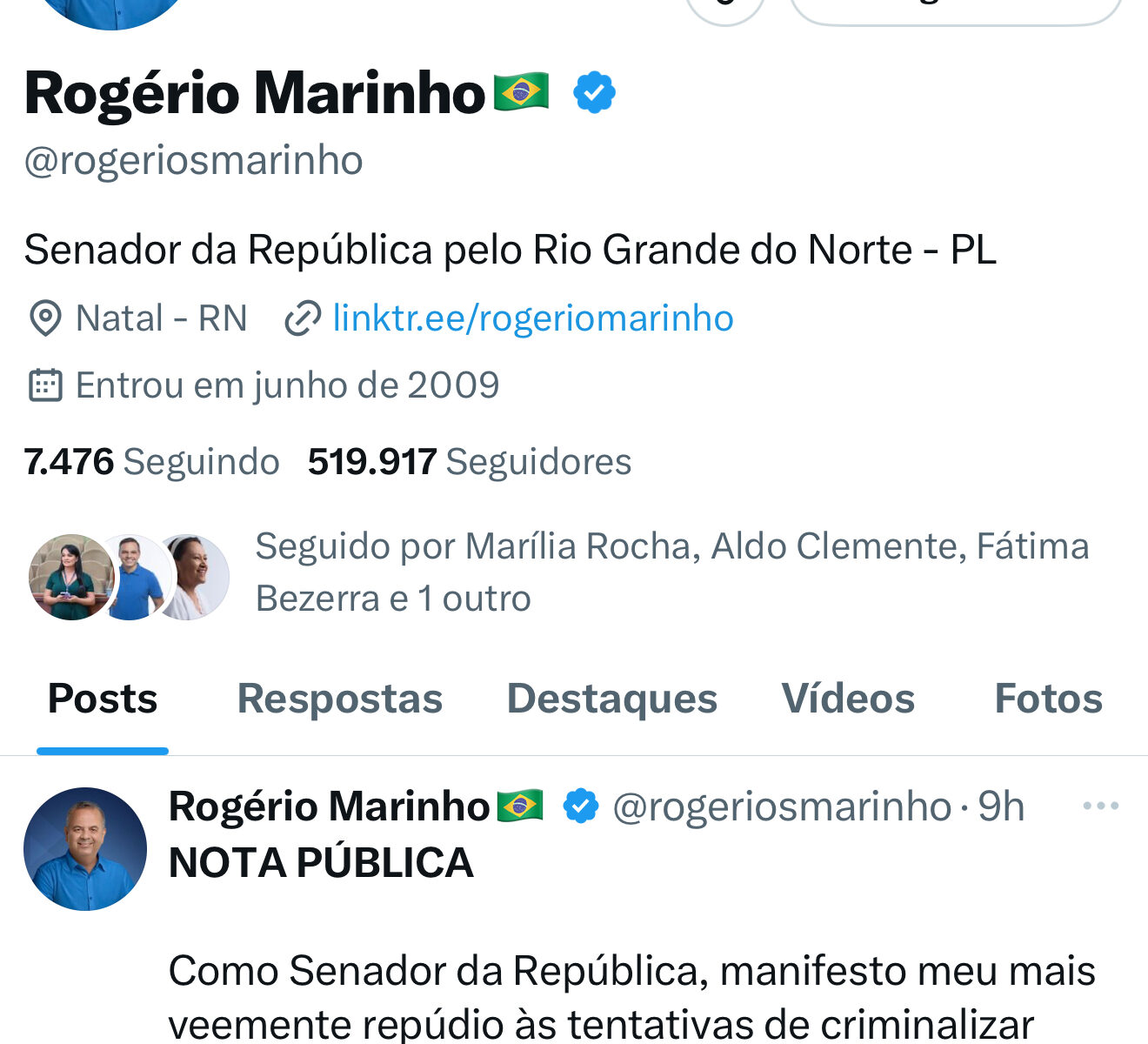Click the location pin icon
This screenshot has width=1148, height=1044.
click(45, 318)
